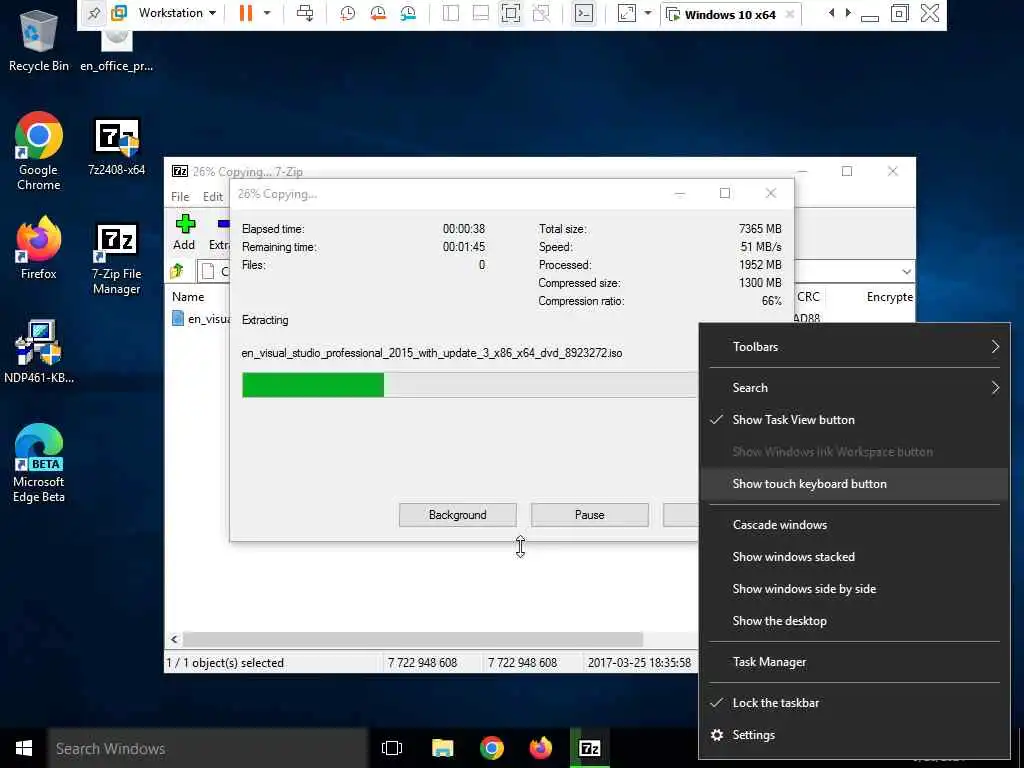Choose Cascade windows
Viewport: 1024px width, 768px height.
coord(854,525)
